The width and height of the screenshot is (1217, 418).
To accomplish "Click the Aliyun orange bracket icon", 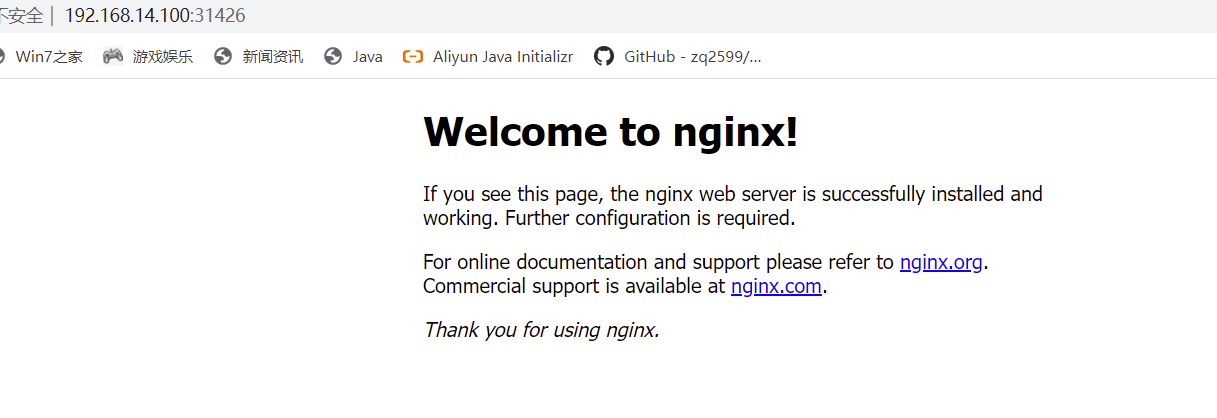I will [x=413, y=57].
